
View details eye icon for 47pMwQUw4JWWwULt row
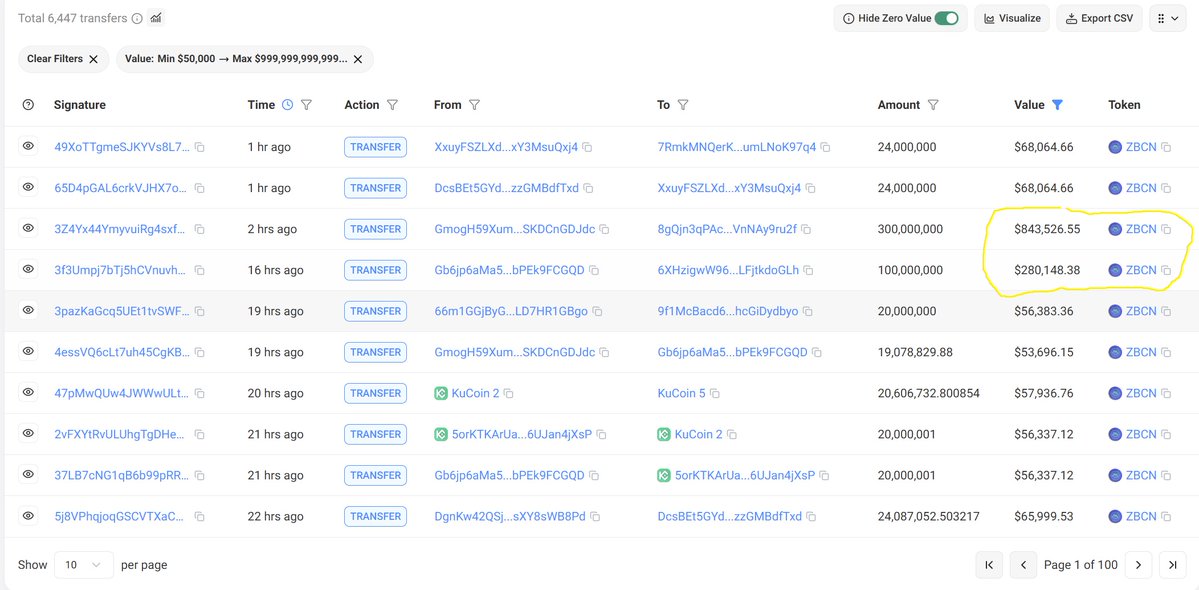[x=28, y=392]
